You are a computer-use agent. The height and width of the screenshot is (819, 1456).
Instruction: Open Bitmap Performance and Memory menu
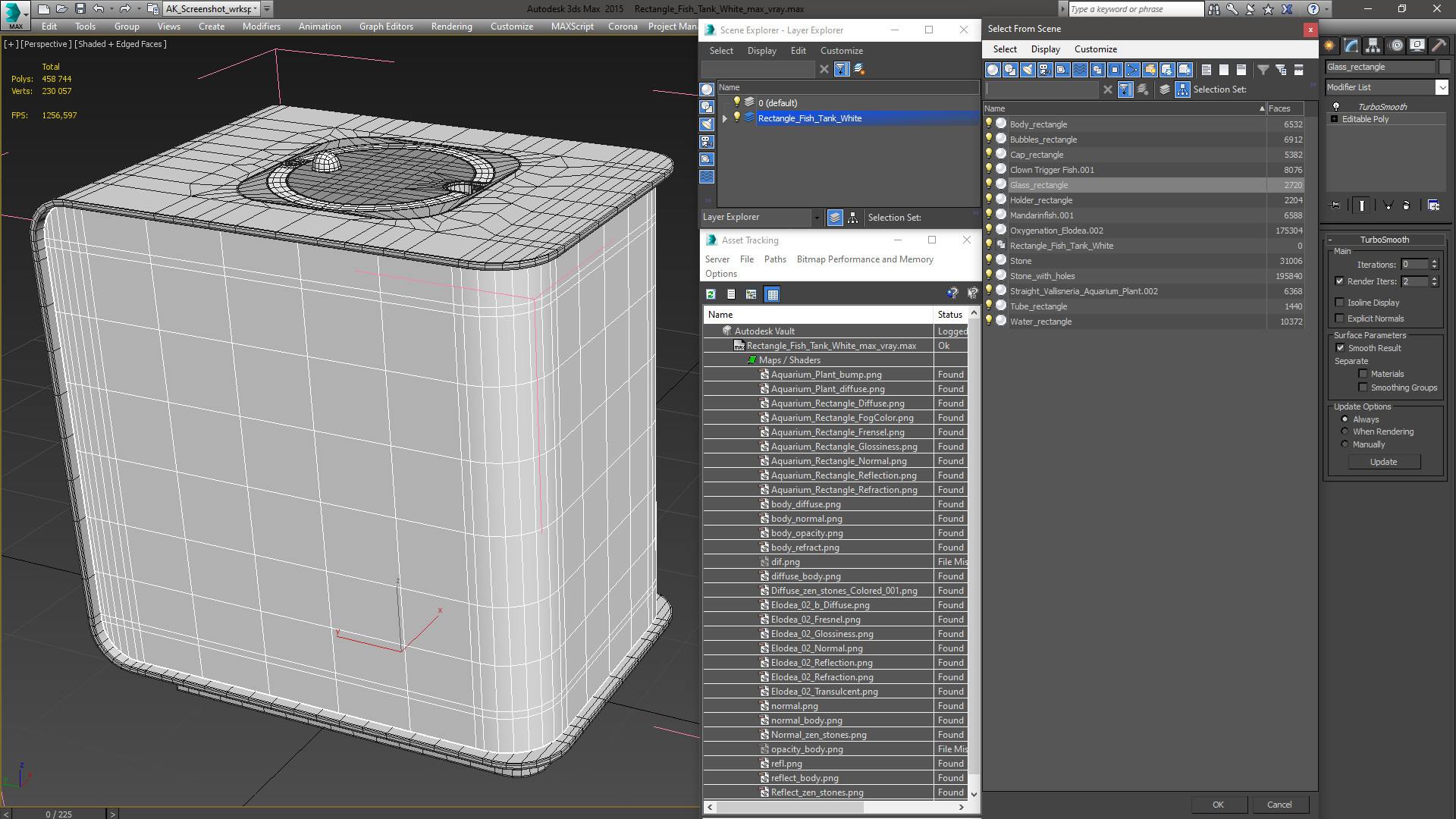click(x=864, y=259)
